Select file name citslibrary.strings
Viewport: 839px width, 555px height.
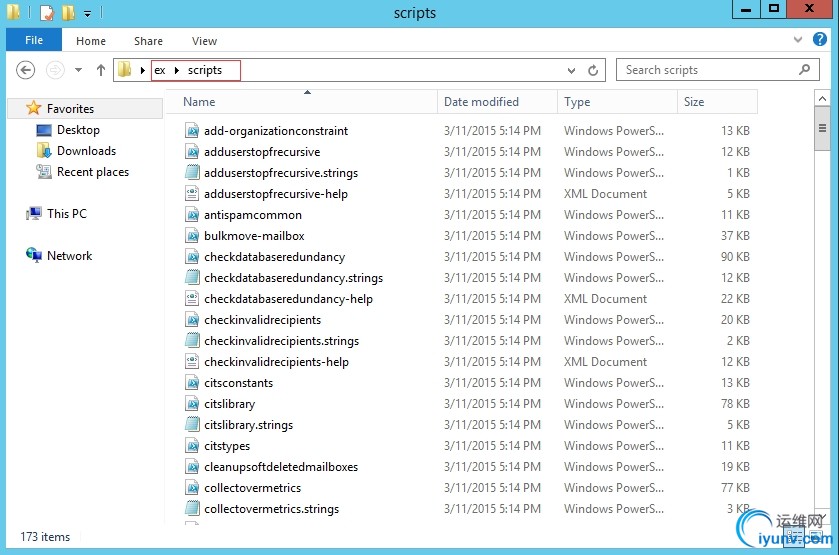point(248,425)
